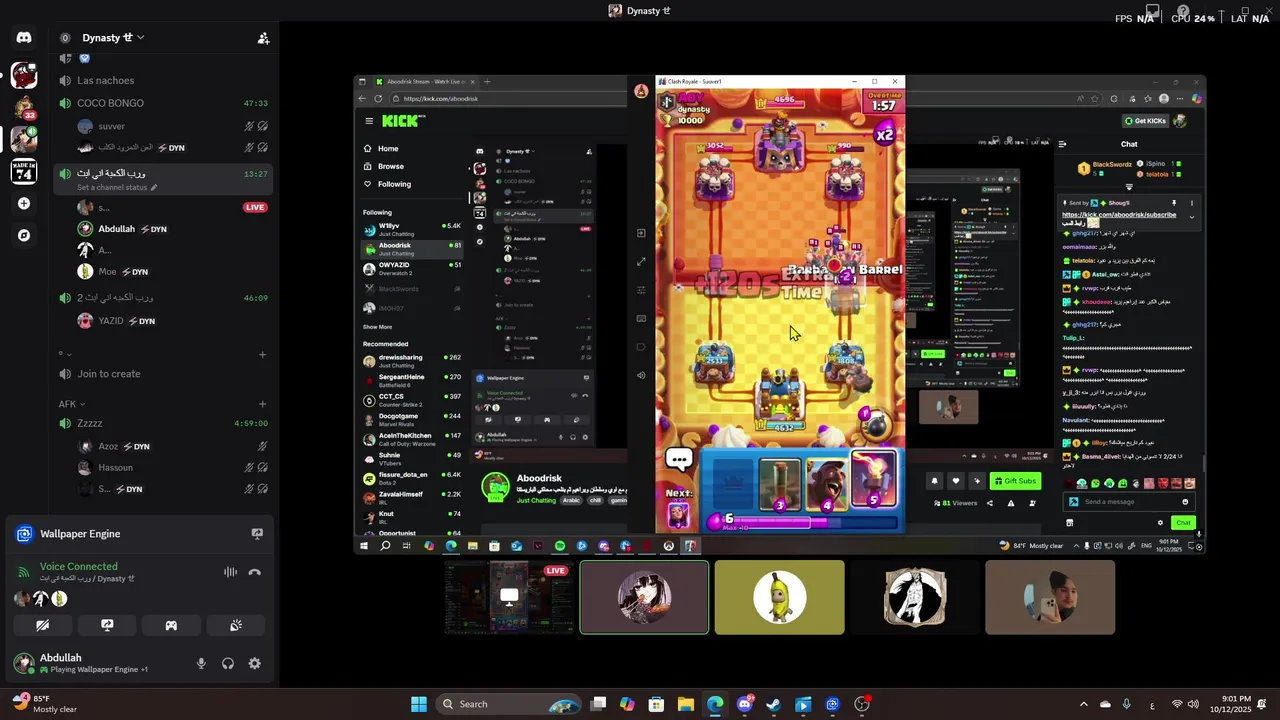The height and width of the screenshot is (720, 1280).
Task: Open Discord taskbar icon with badge
Action: tap(744, 704)
